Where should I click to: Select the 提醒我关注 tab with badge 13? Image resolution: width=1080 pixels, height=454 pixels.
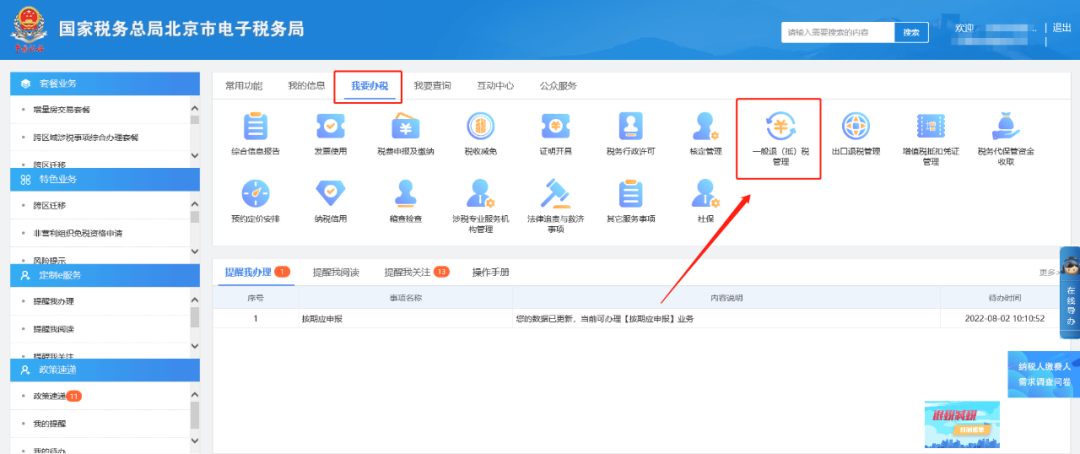[x=417, y=272]
